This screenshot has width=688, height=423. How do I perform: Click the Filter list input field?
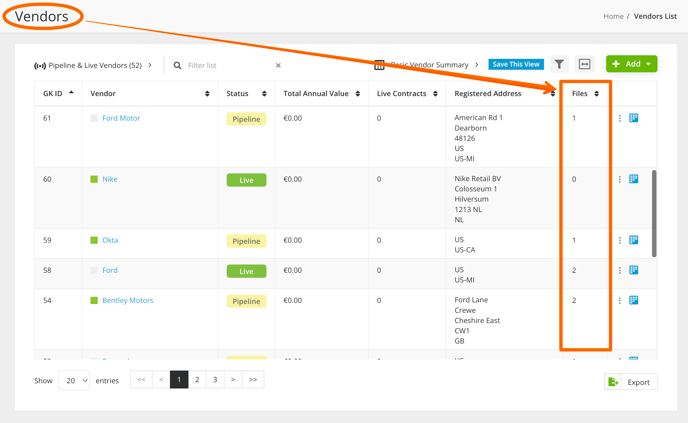228,65
